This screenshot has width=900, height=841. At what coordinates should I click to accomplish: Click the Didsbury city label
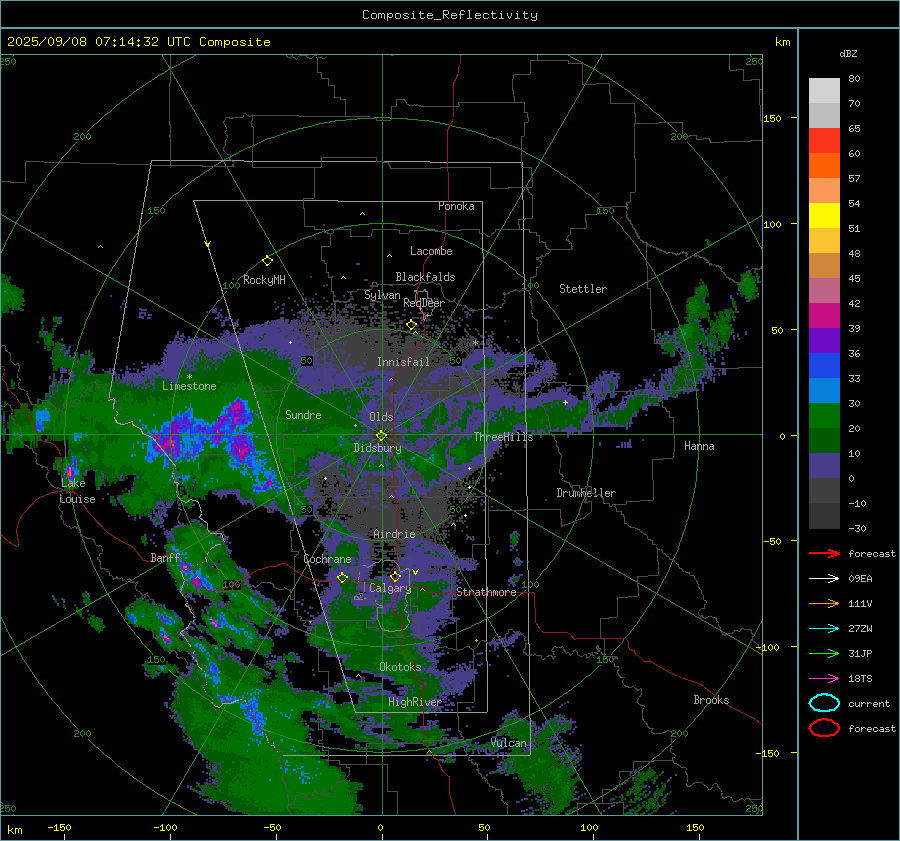point(377,448)
